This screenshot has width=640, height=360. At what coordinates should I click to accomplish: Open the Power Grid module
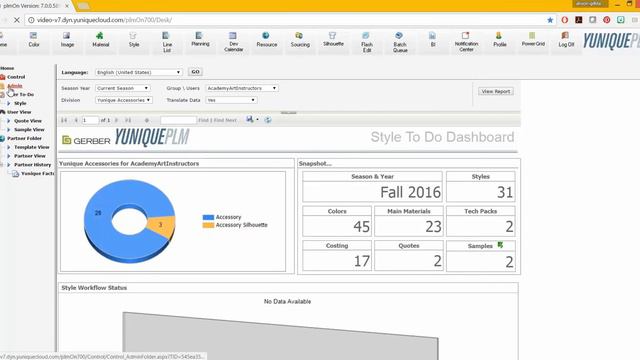click(533, 39)
